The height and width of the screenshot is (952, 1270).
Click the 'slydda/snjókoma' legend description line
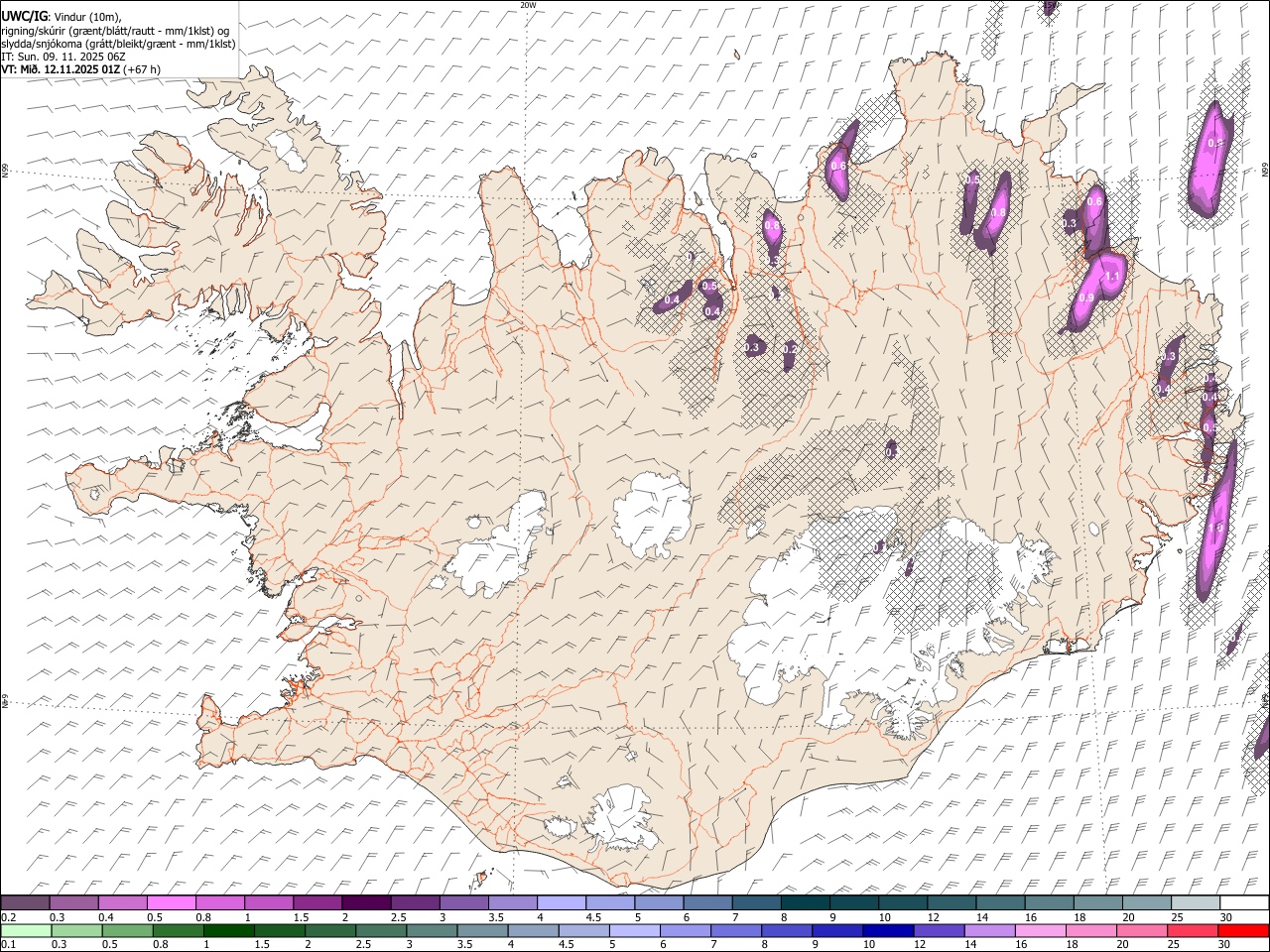click(118, 44)
